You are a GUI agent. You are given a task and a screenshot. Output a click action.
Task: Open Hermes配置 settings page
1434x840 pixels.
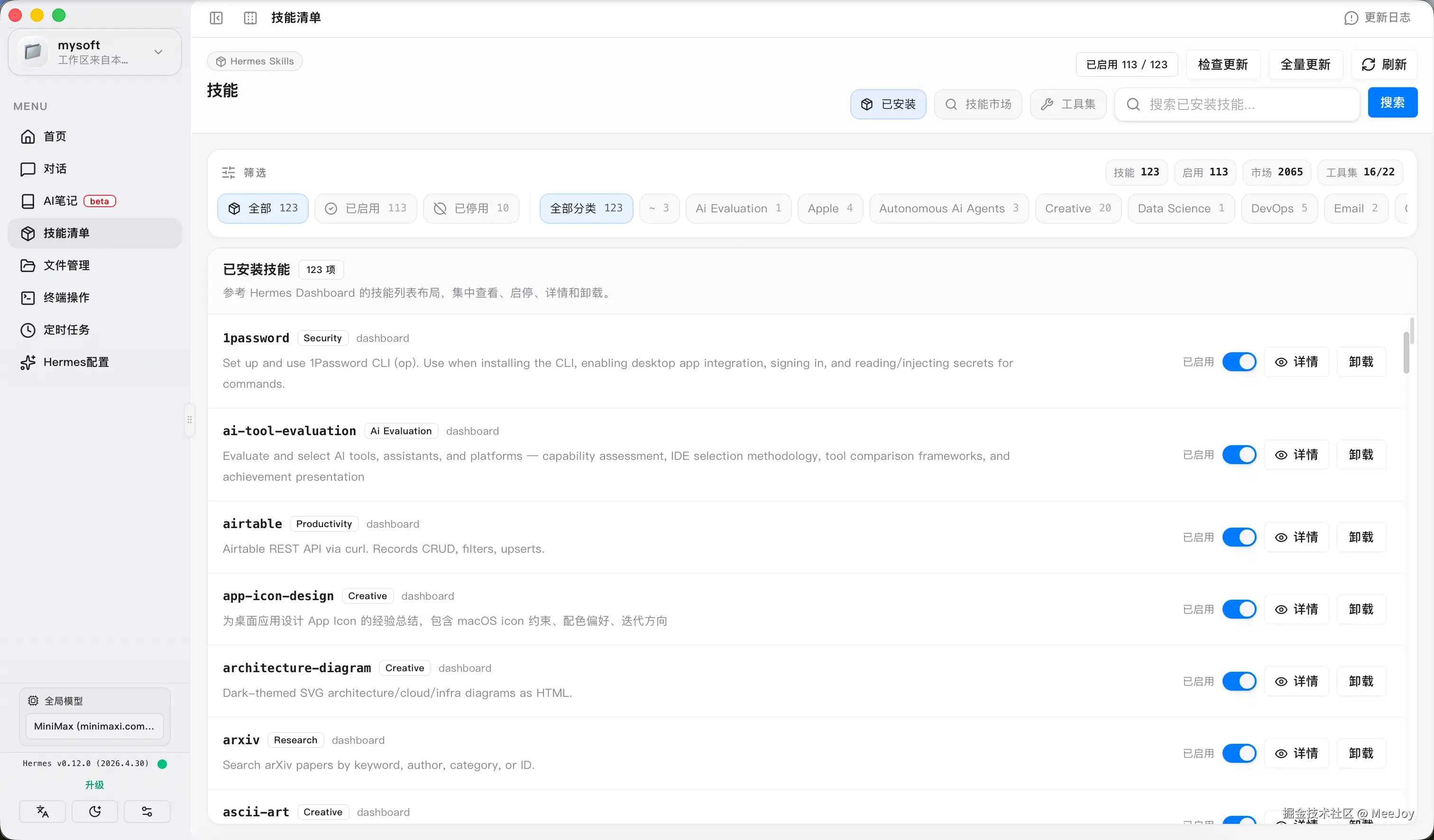[x=94, y=362]
